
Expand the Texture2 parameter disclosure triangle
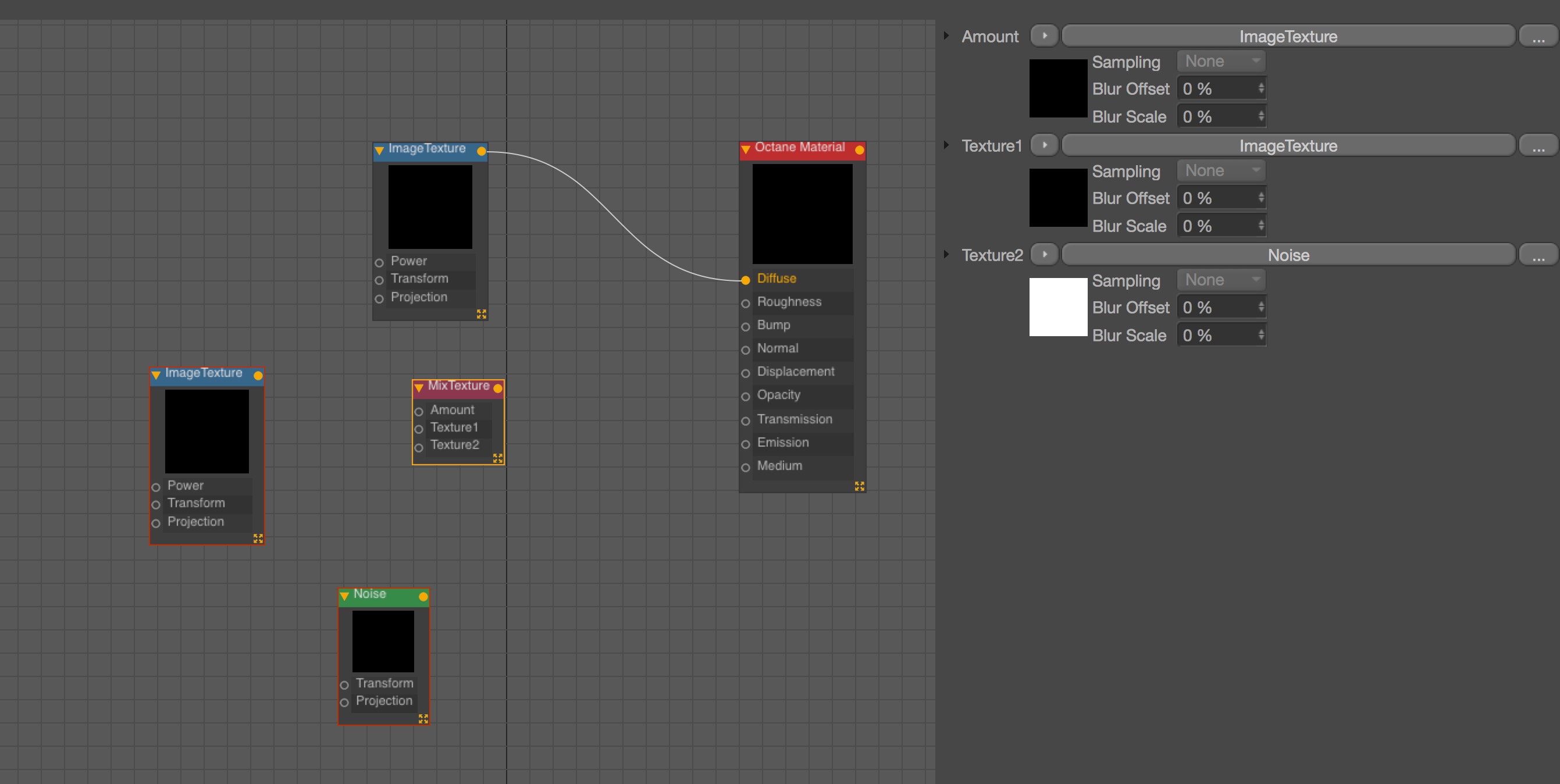point(946,254)
